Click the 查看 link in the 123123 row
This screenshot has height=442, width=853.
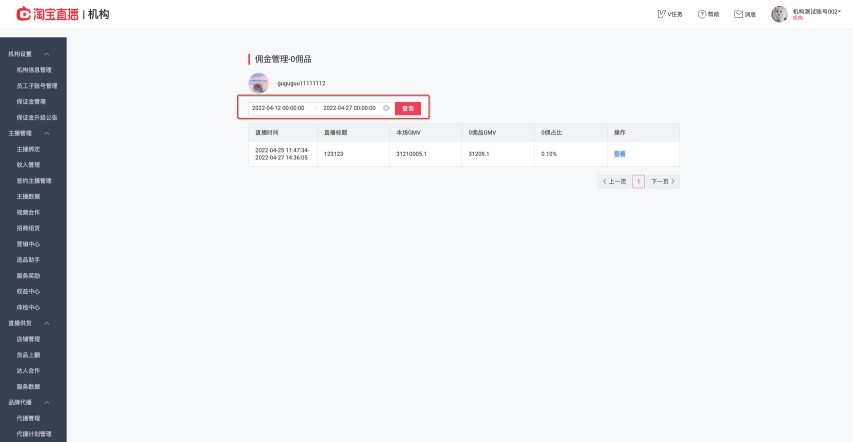click(620, 154)
